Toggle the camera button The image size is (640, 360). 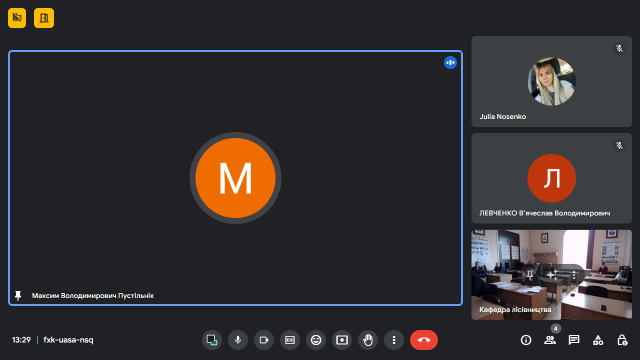click(264, 340)
